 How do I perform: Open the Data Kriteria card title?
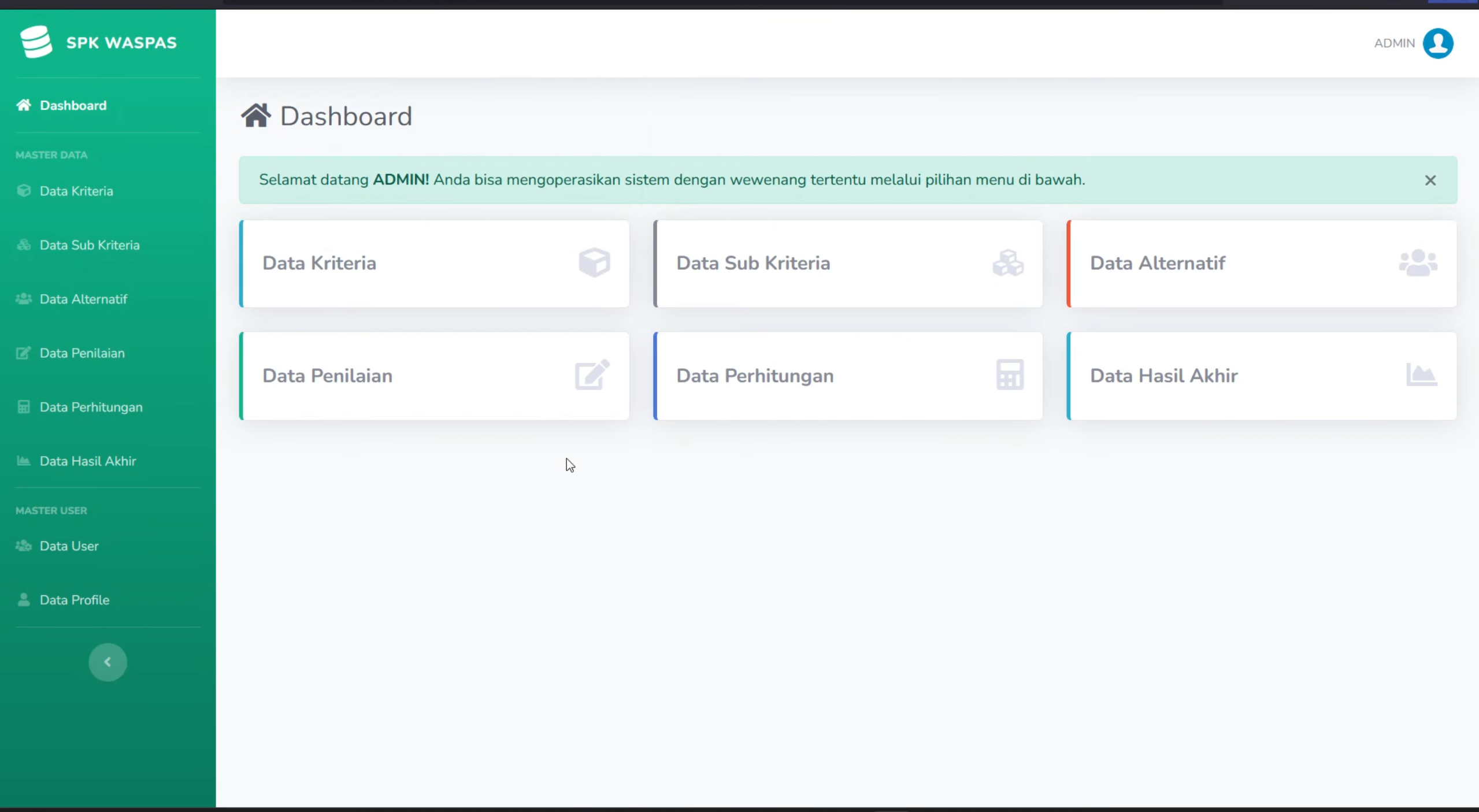click(319, 263)
